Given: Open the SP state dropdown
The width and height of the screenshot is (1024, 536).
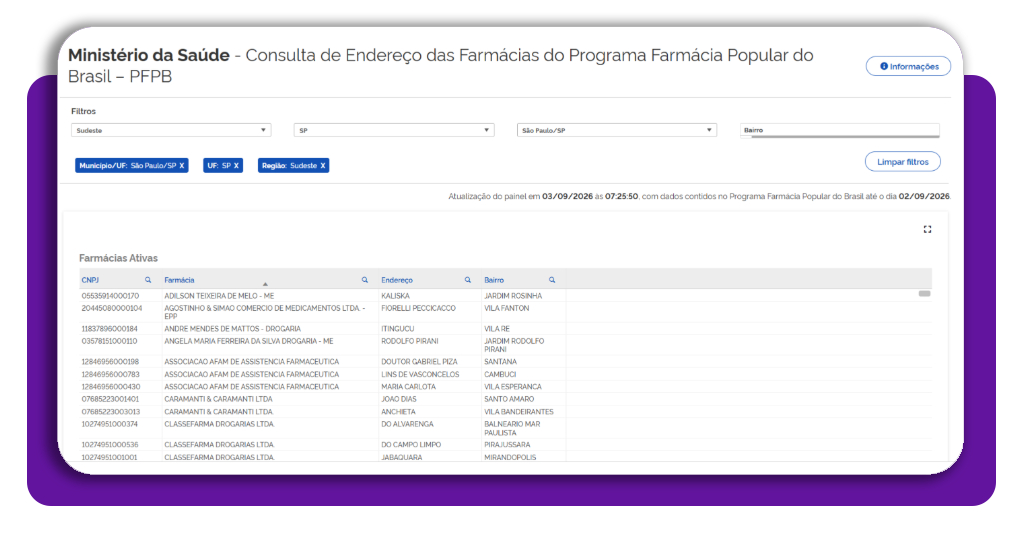Looking at the screenshot, I should pyautogui.click(x=394, y=131).
